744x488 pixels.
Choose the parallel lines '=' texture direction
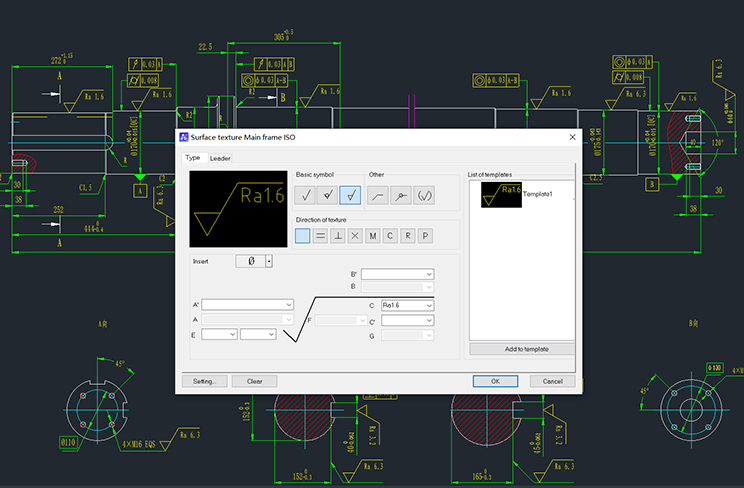pyautogui.click(x=320, y=236)
